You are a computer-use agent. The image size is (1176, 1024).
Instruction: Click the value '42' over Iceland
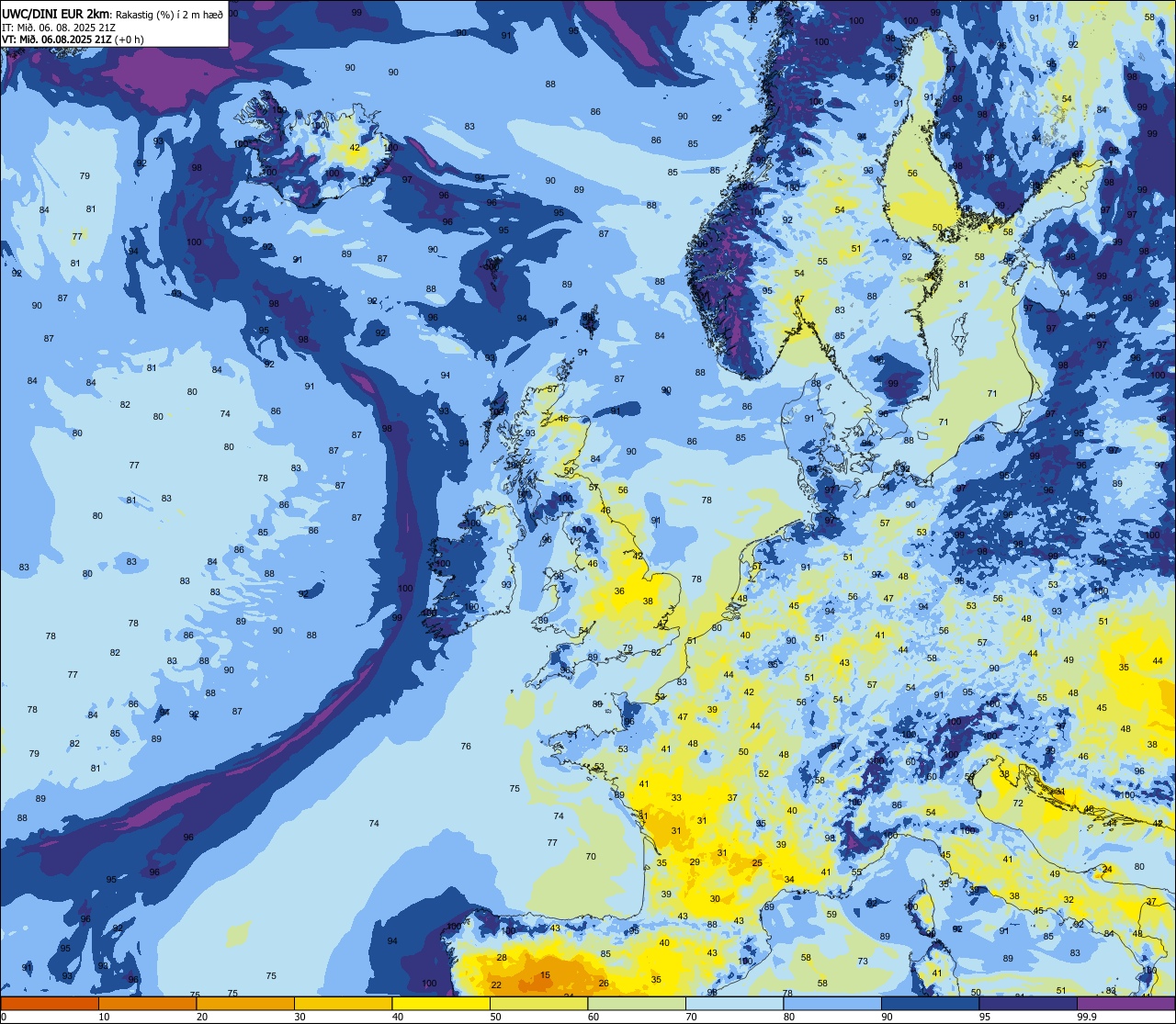pyautogui.click(x=355, y=147)
